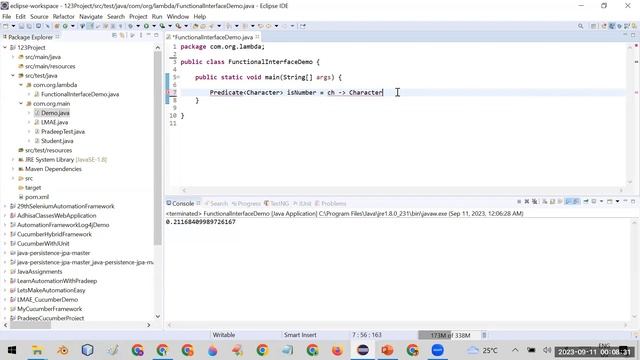
Task: Run garbage collector trash icon
Action: [x=484, y=335]
